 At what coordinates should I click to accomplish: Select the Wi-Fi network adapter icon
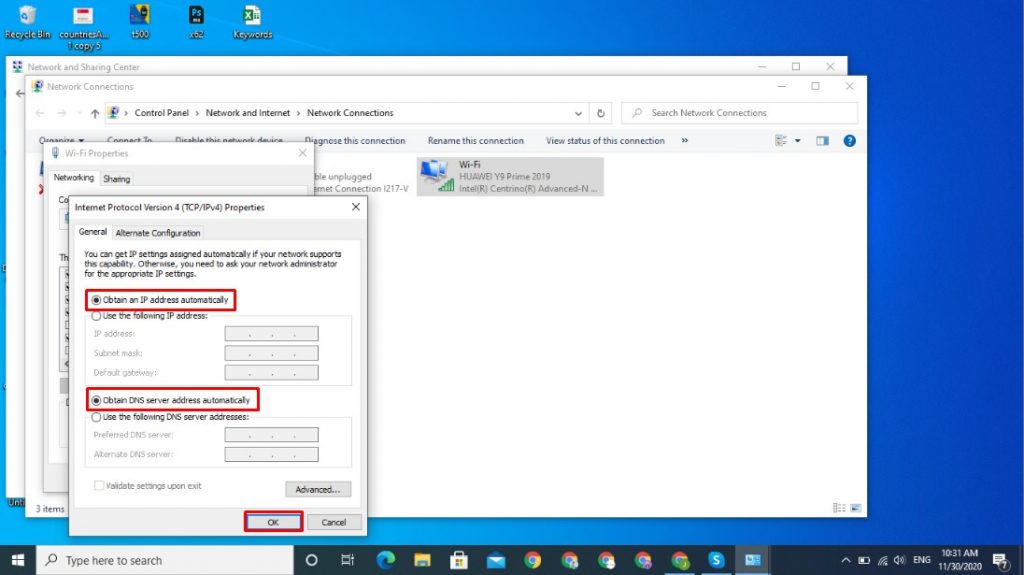click(x=436, y=175)
